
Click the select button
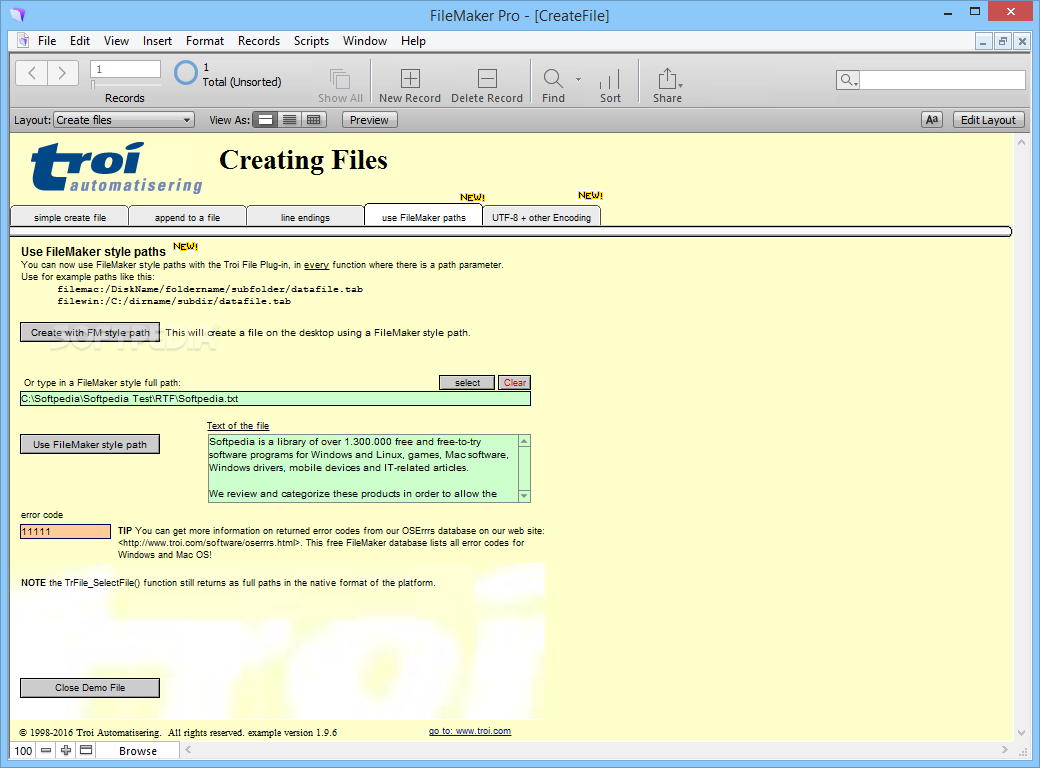coord(467,383)
